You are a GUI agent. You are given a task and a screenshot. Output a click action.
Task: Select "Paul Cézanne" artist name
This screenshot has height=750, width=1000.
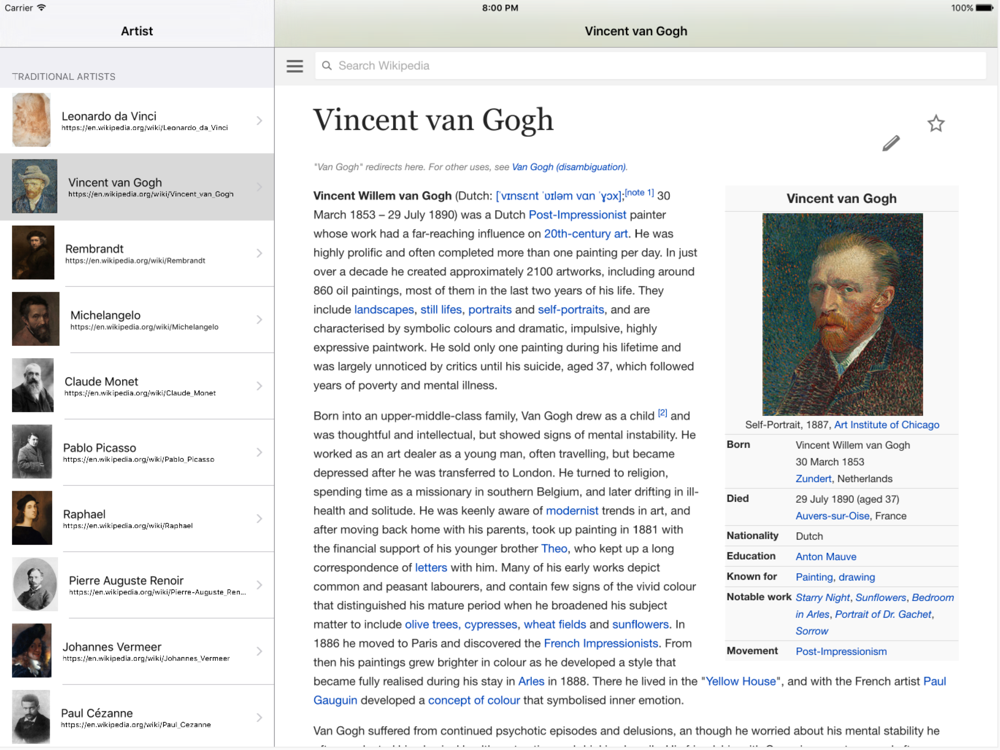97,713
